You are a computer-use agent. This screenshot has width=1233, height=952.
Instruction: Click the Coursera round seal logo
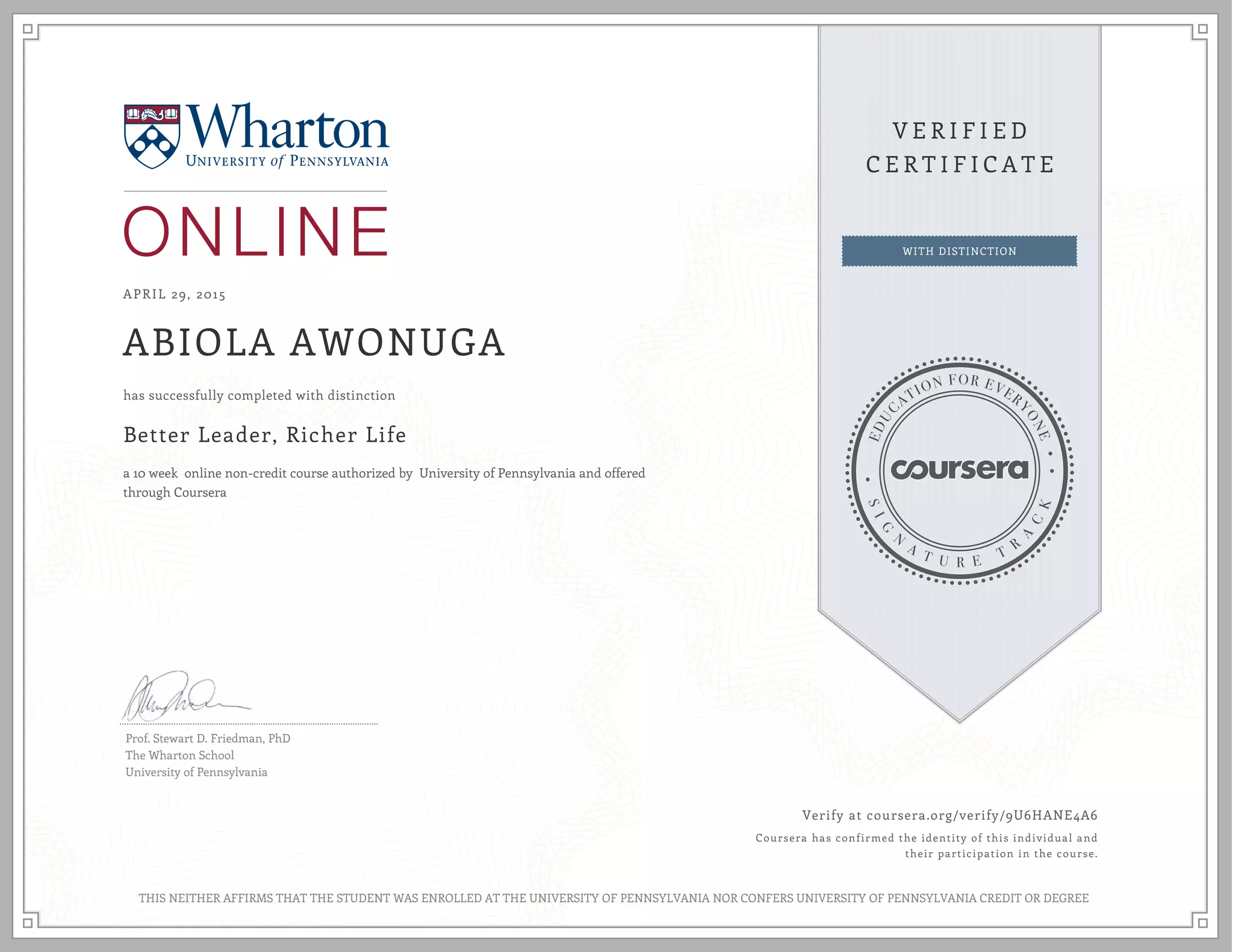click(x=960, y=470)
